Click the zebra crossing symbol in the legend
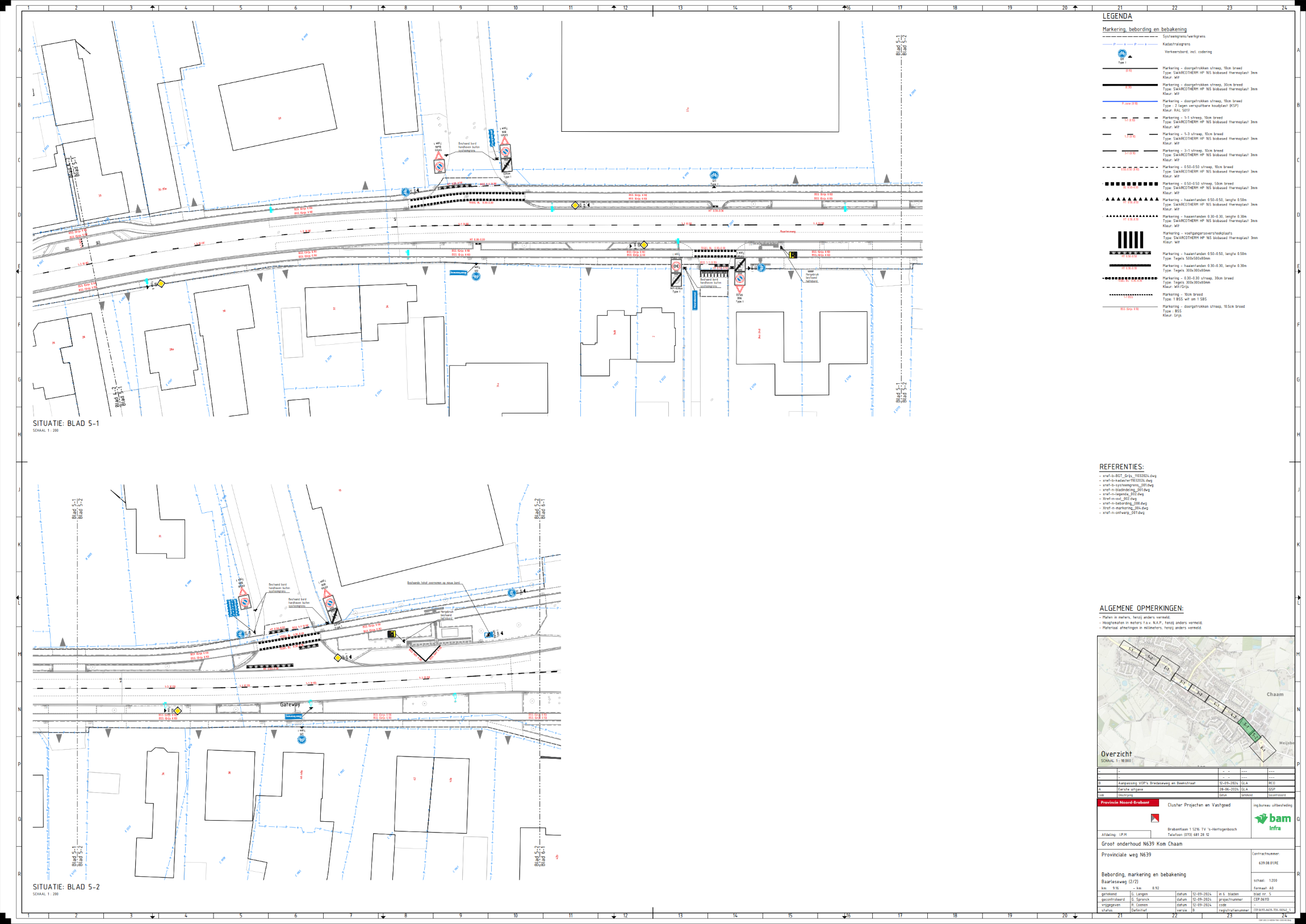This screenshot has width=1306, height=924. tap(1130, 239)
